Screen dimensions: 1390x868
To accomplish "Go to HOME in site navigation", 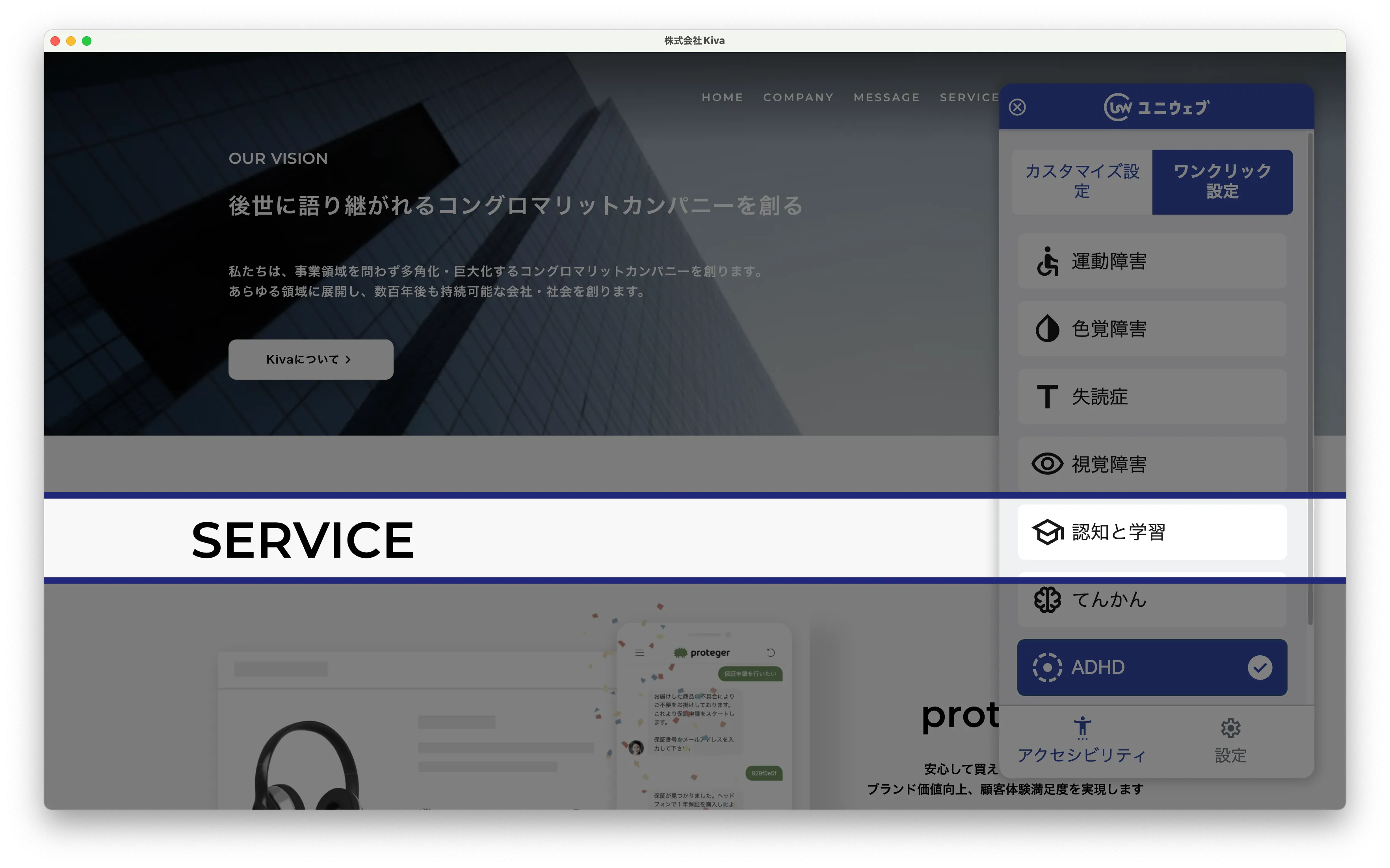I will tap(722, 97).
